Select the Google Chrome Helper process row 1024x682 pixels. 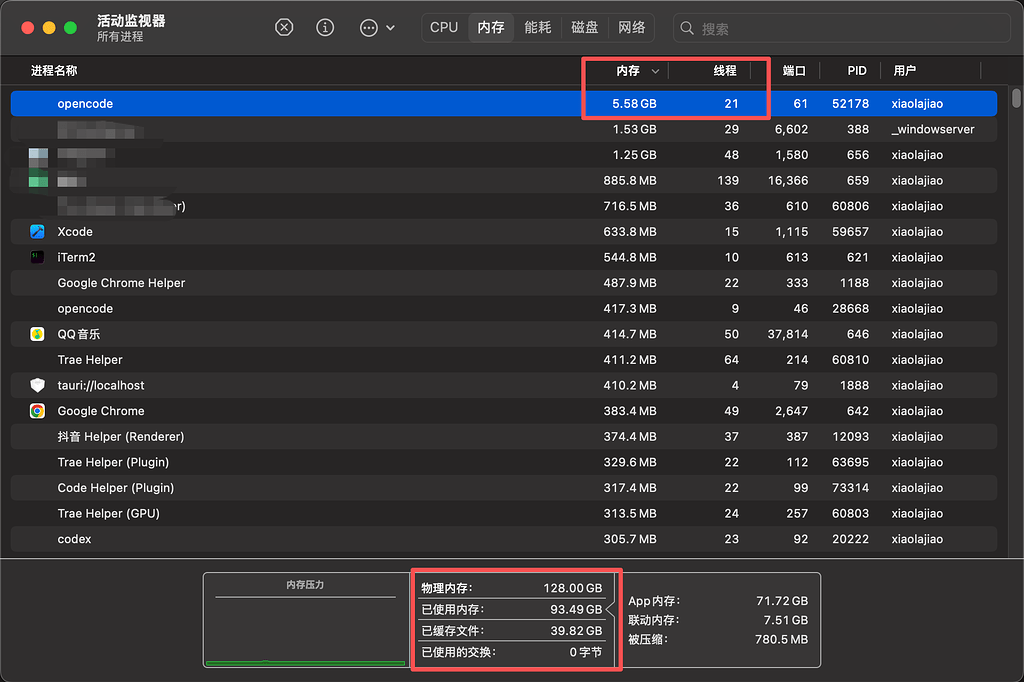504,283
